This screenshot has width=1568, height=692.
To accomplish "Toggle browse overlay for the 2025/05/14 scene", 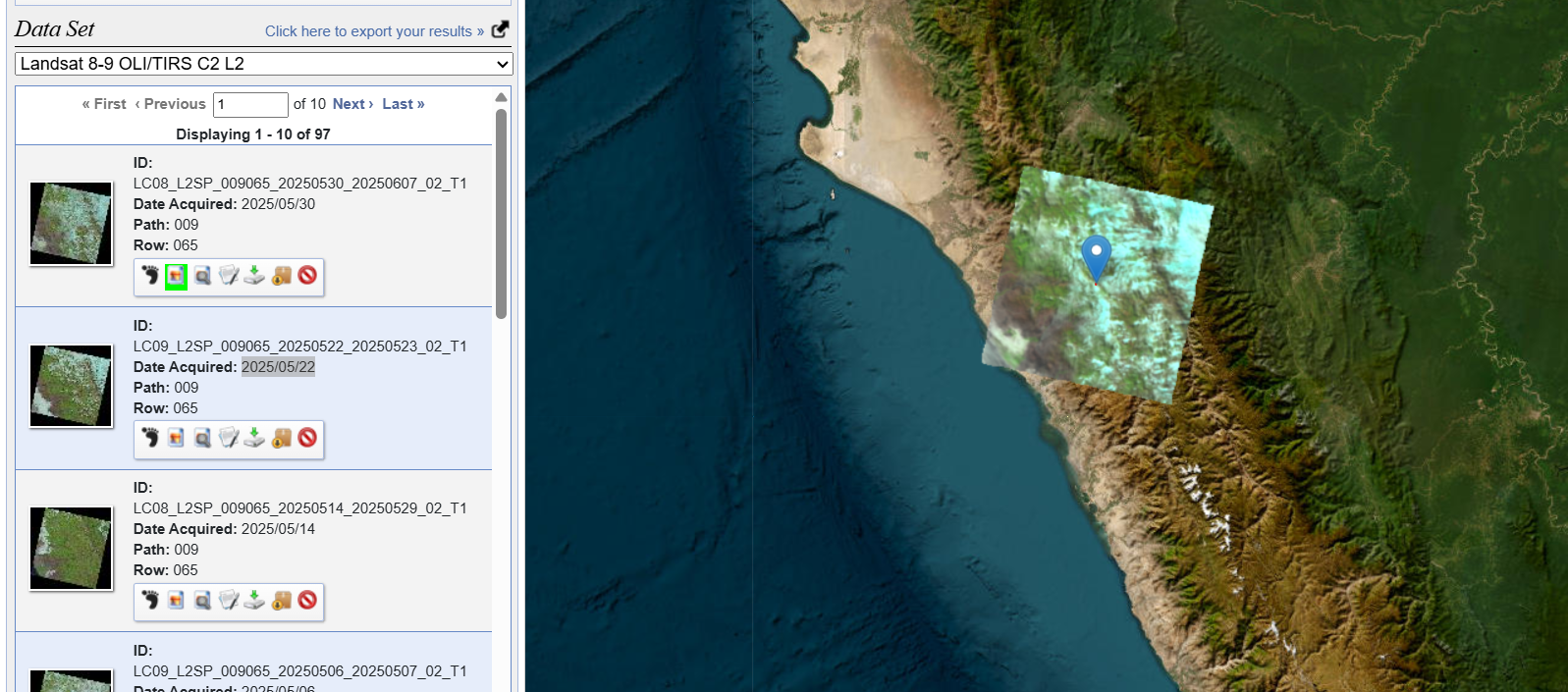I will pos(176,600).
